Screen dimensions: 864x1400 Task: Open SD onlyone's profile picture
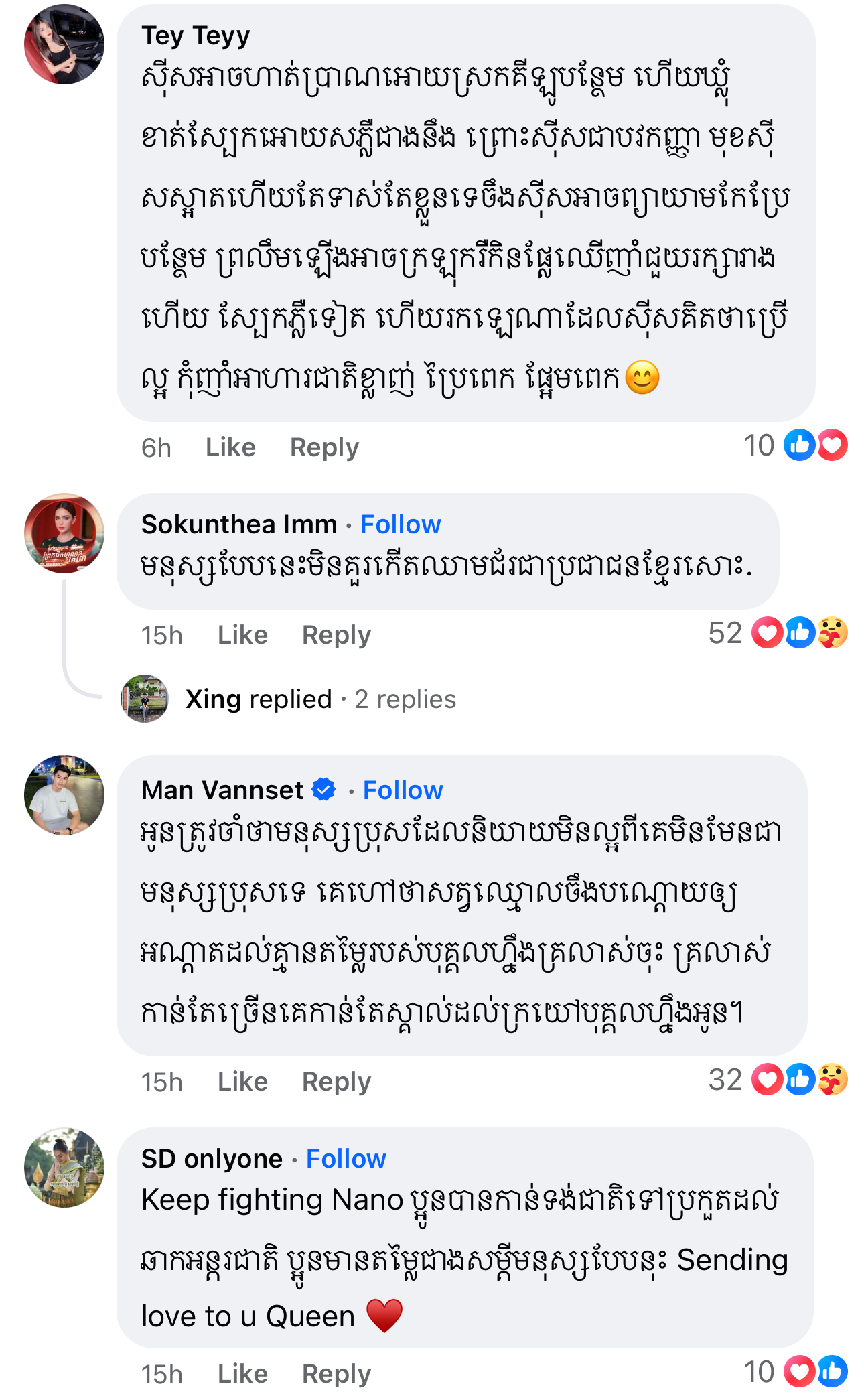[x=64, y=1168]
